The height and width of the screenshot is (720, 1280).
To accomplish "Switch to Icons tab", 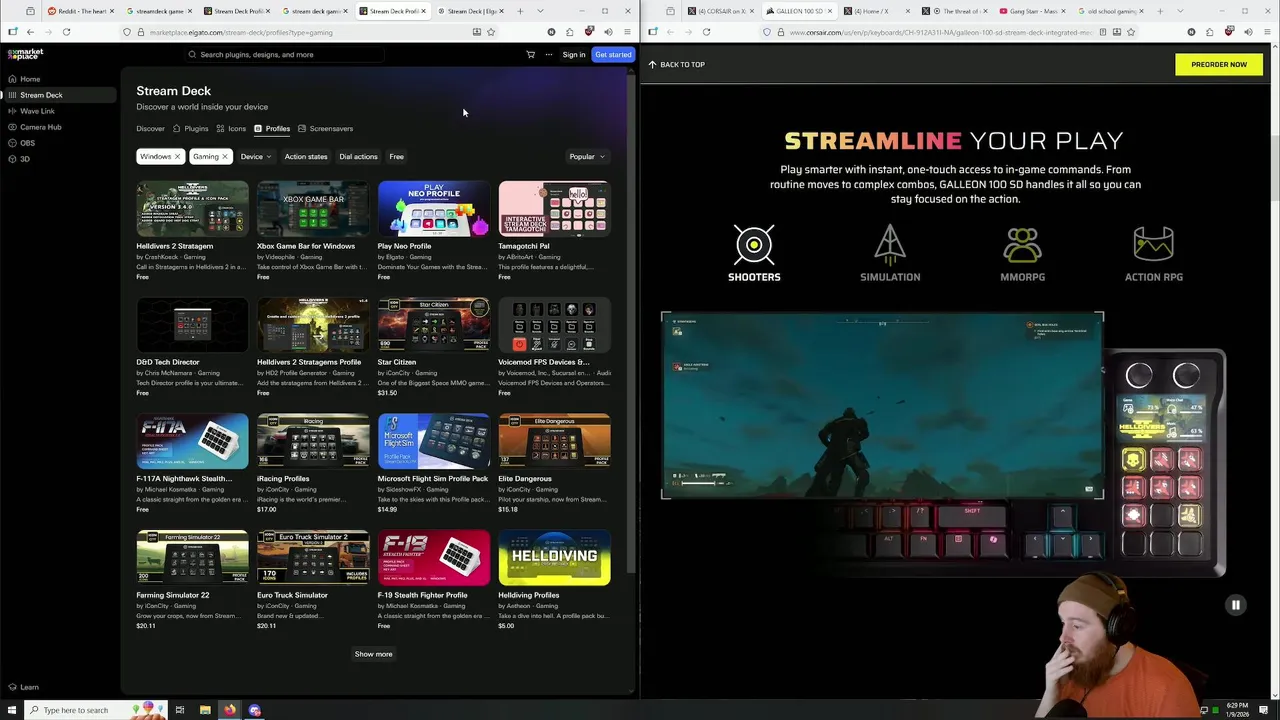I will point(232,128).
